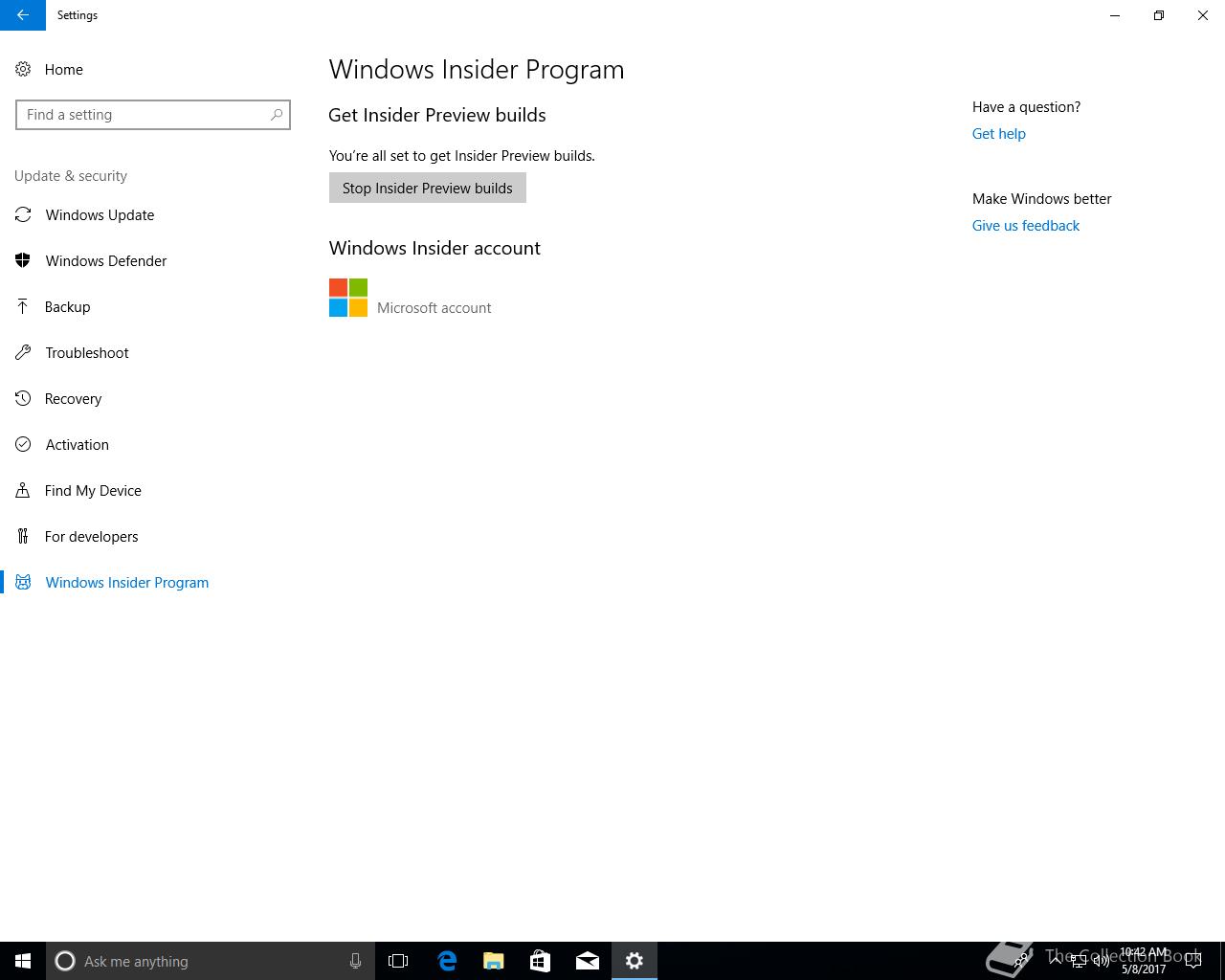This screenshot has height=980, width=1225.
Task: Click Stop Insider Preview builds button
Action: (x=428, y=188)
